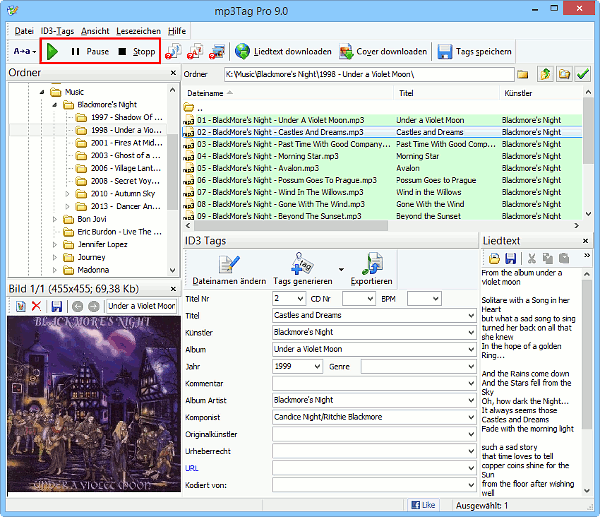Pause the playing track
This screenshot has height=517, width=600.
90,51
